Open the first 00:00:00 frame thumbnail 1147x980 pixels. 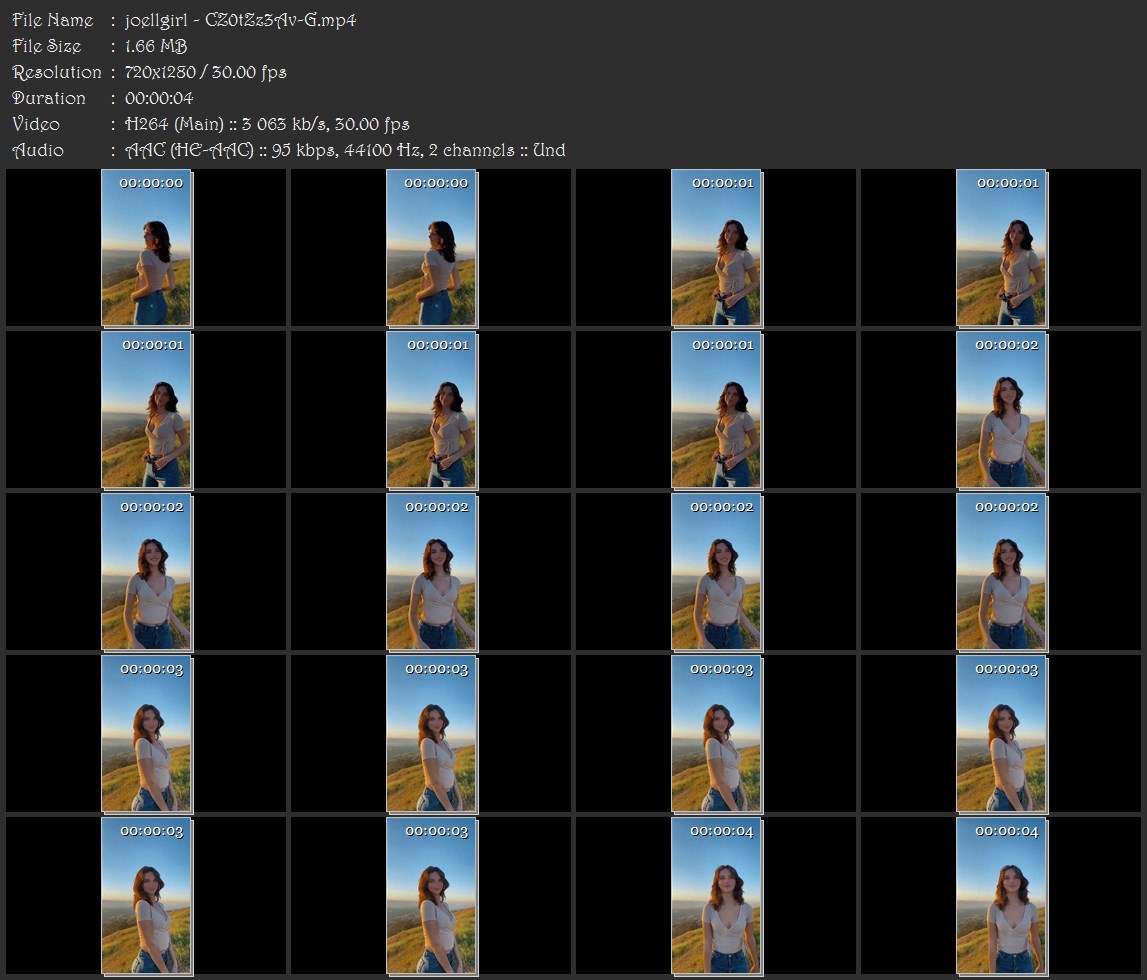tap(146, 248)
